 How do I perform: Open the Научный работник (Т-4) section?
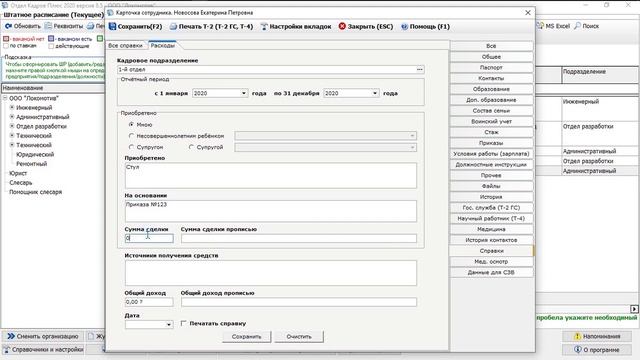(x=491, y=218)
